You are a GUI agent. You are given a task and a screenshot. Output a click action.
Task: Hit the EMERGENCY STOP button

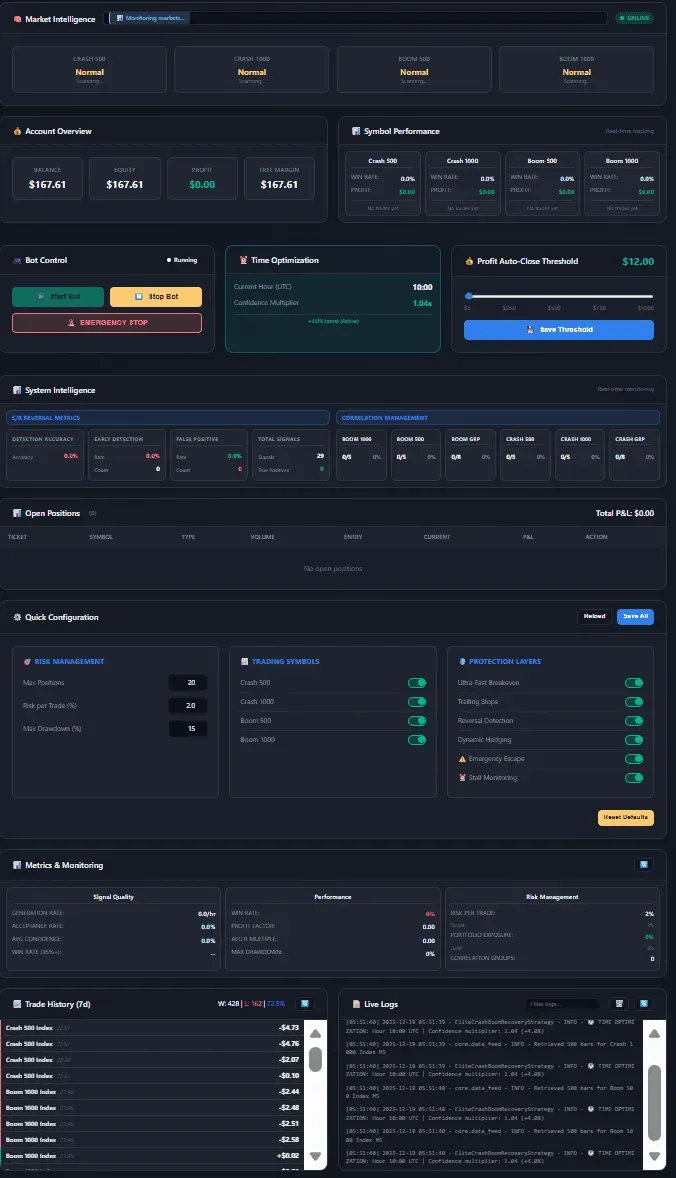click(107, 323)
